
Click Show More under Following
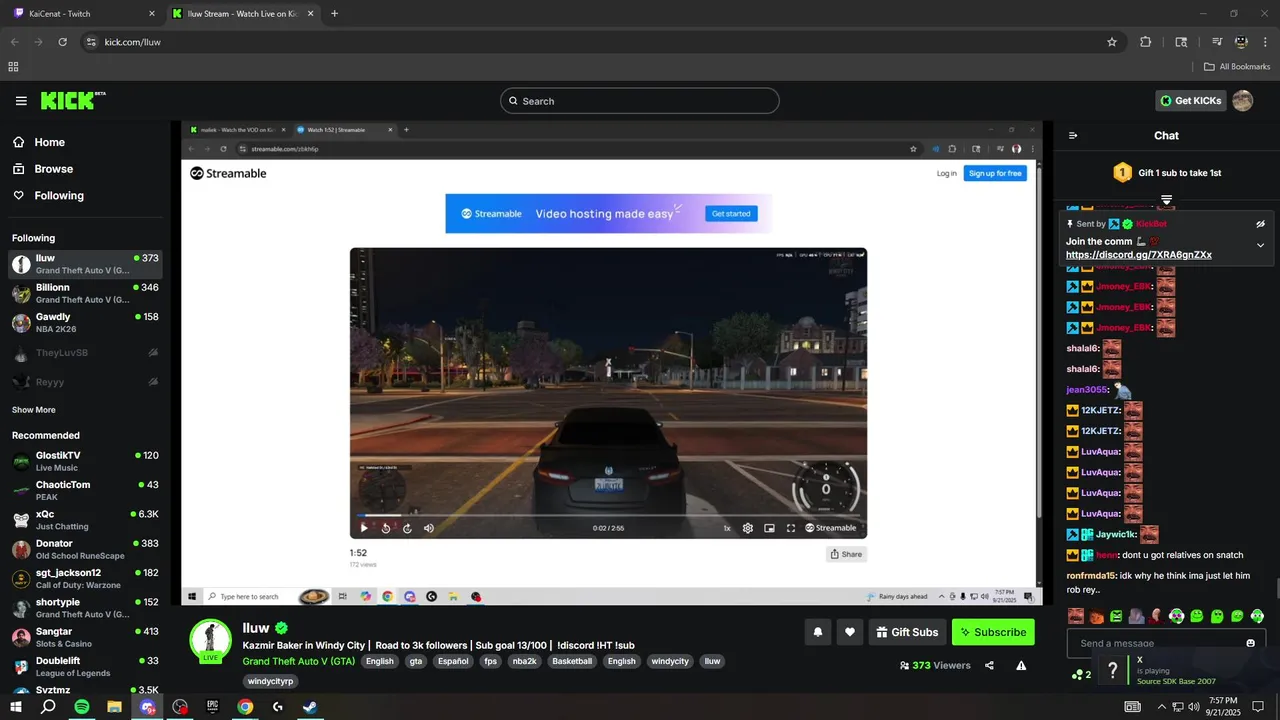pyautogui.click(x=34, y=410)
